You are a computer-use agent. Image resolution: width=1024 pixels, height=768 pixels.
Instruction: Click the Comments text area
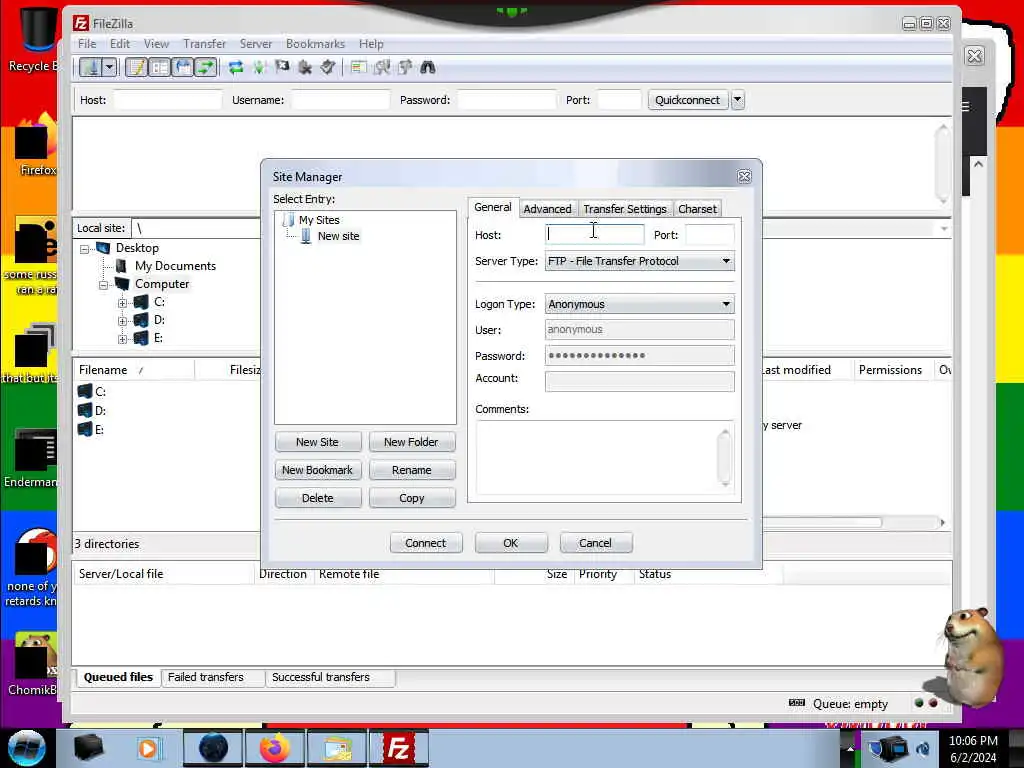[605, 457]
